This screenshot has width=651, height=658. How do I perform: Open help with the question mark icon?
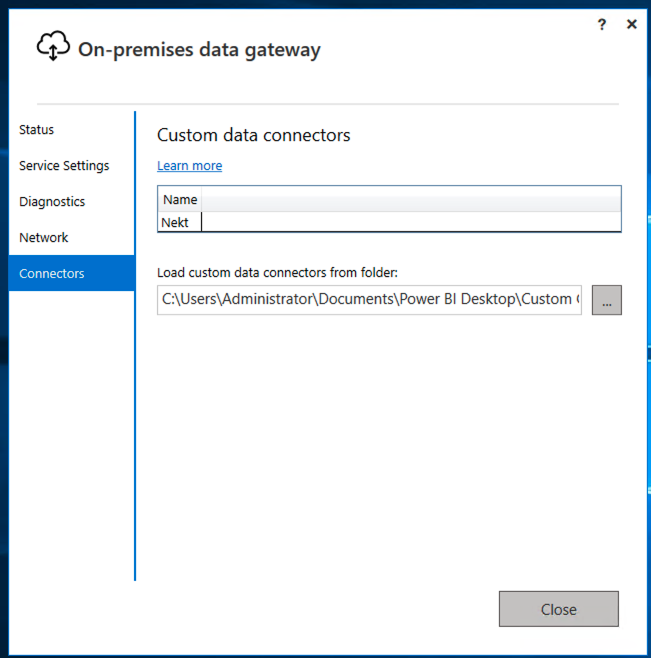coord(602,25)
